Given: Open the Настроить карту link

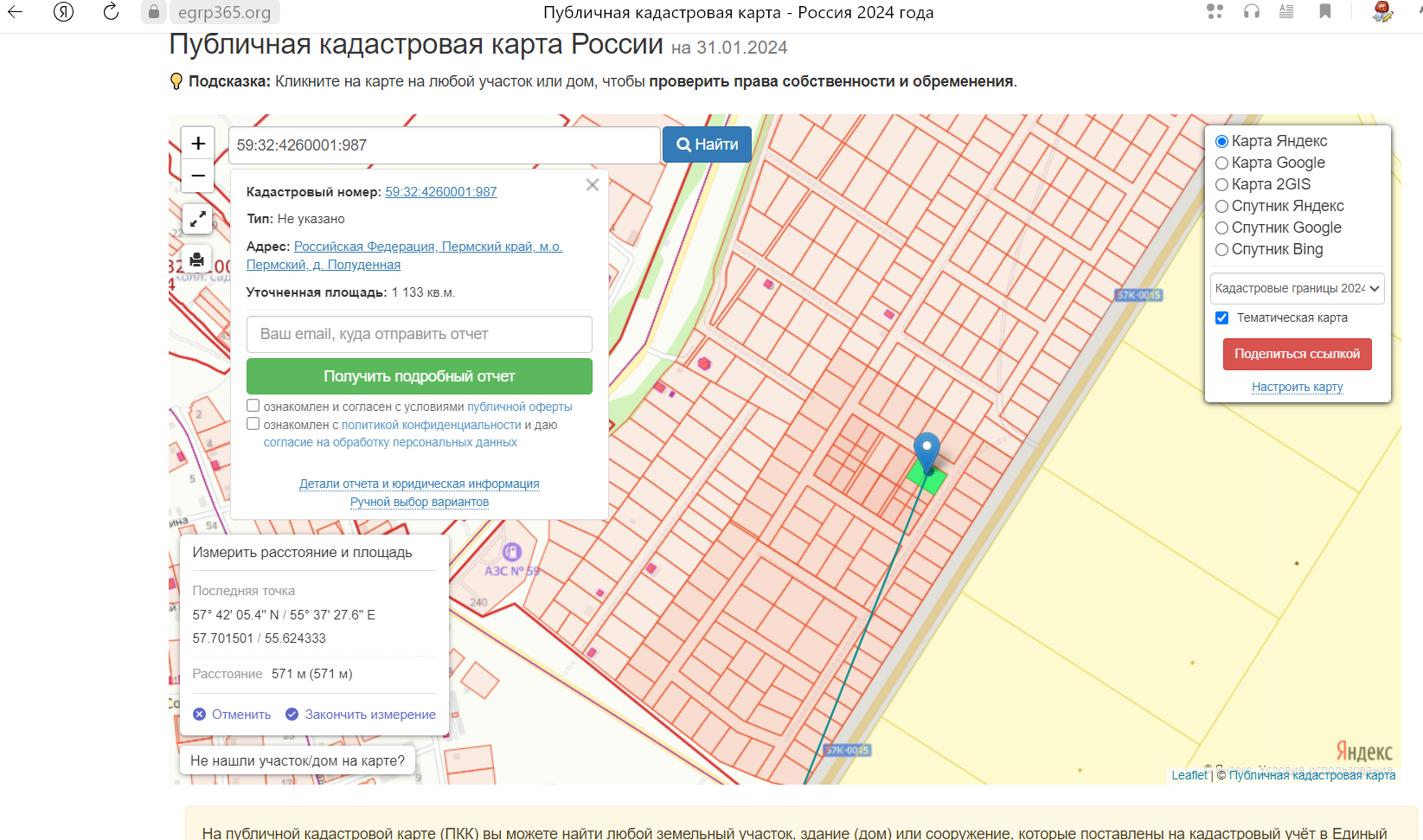Looking at the screenshot, I should [x=1298, y=387].
